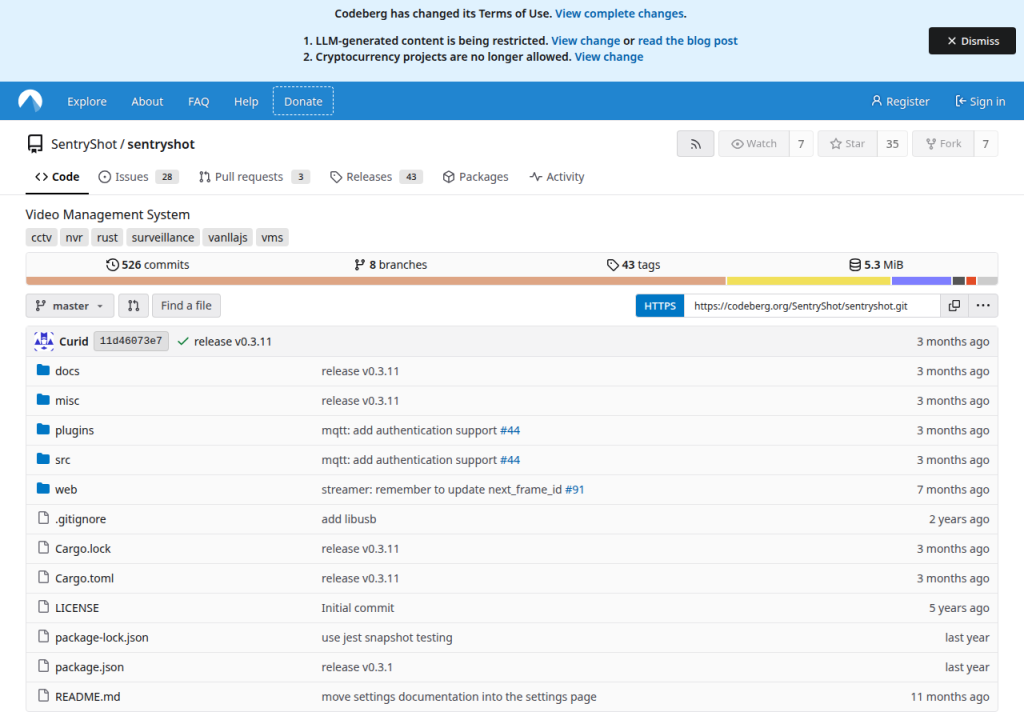This screenshot has height=720, width=1024.
Task: Open the Help navigation link
Action: coord(246,101)
